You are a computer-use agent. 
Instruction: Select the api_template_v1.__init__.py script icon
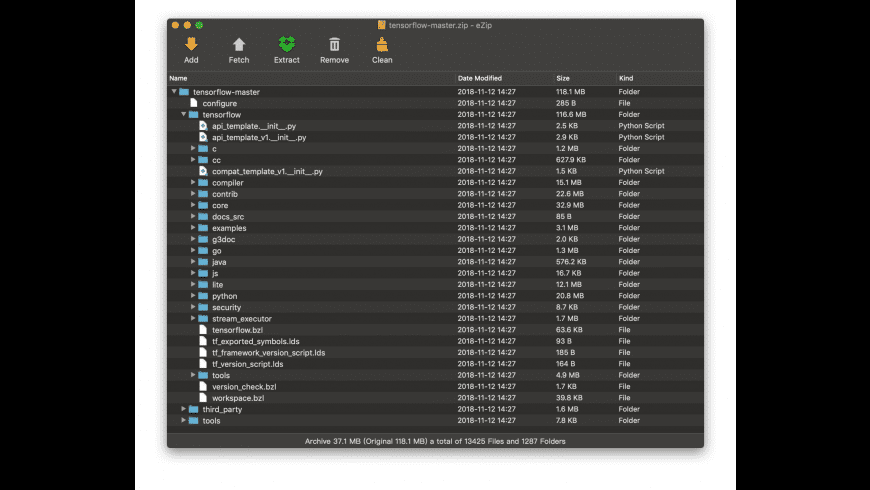pos(203,137)
